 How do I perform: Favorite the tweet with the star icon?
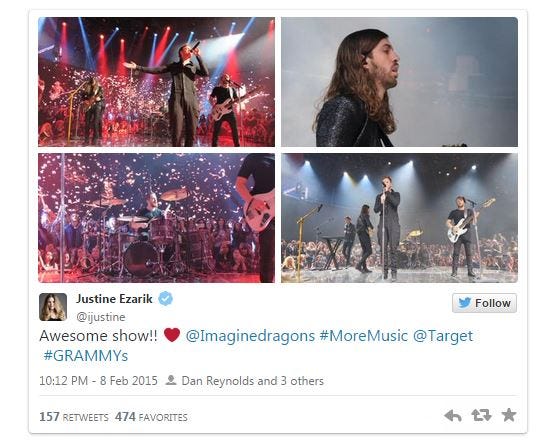point(509,415)
